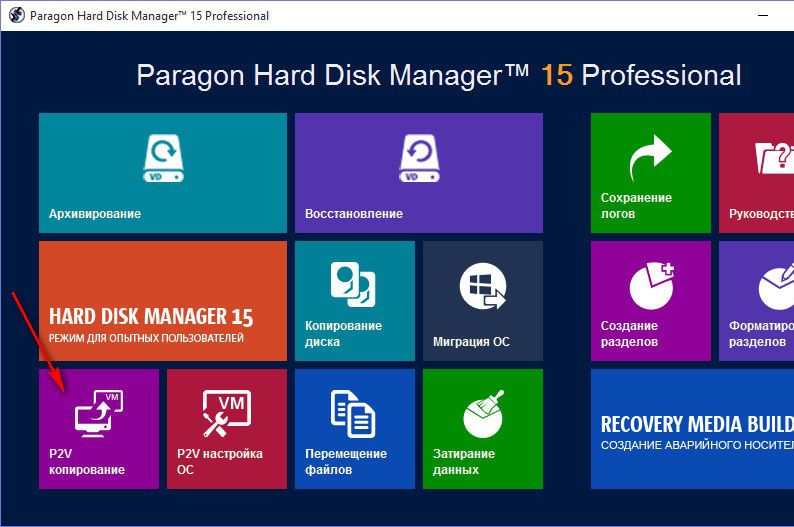Click the Форматирование разделов pencil icon
This screenshot has height=527, width=794.
(x=775, y=286)
